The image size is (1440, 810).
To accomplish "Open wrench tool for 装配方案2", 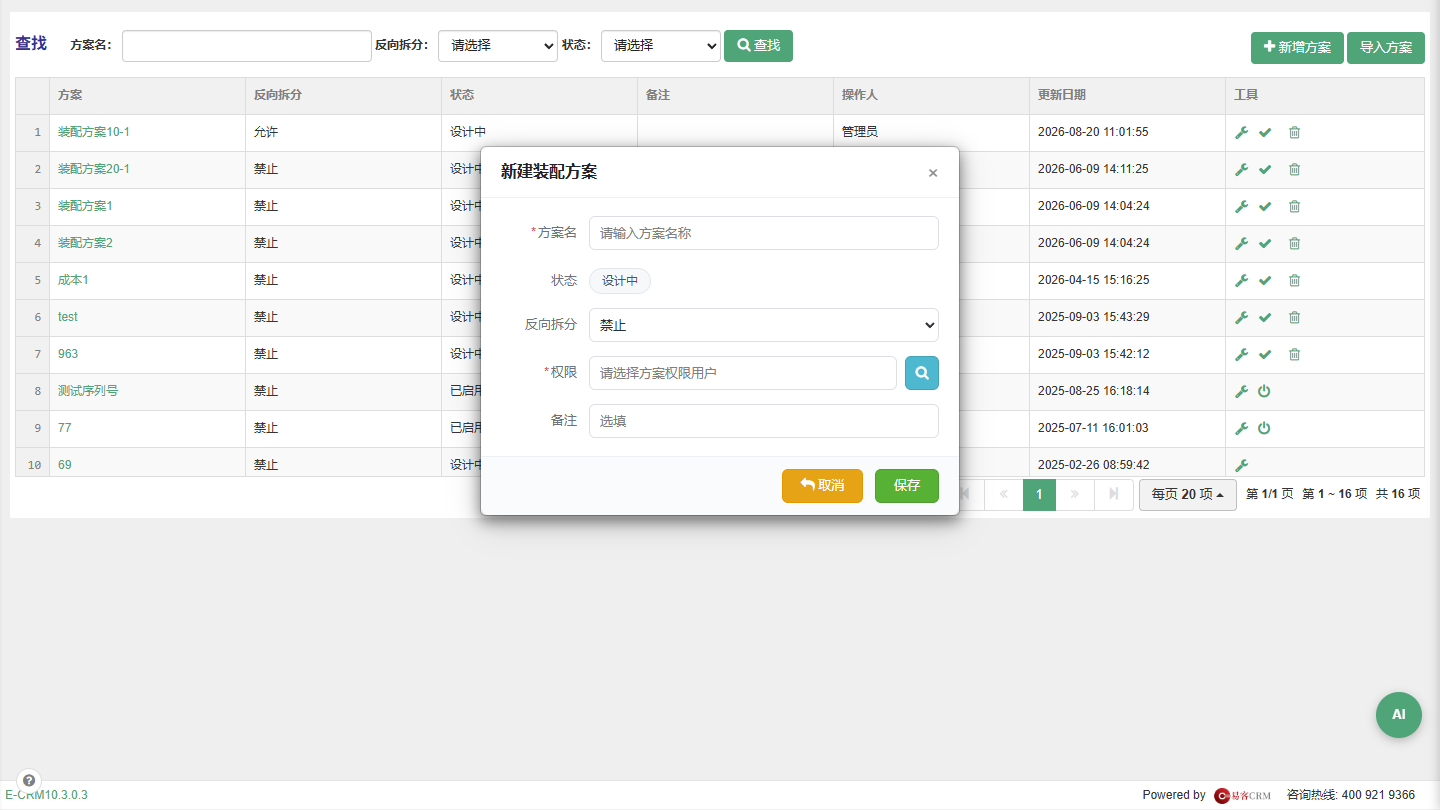I will coord(1241,243).
